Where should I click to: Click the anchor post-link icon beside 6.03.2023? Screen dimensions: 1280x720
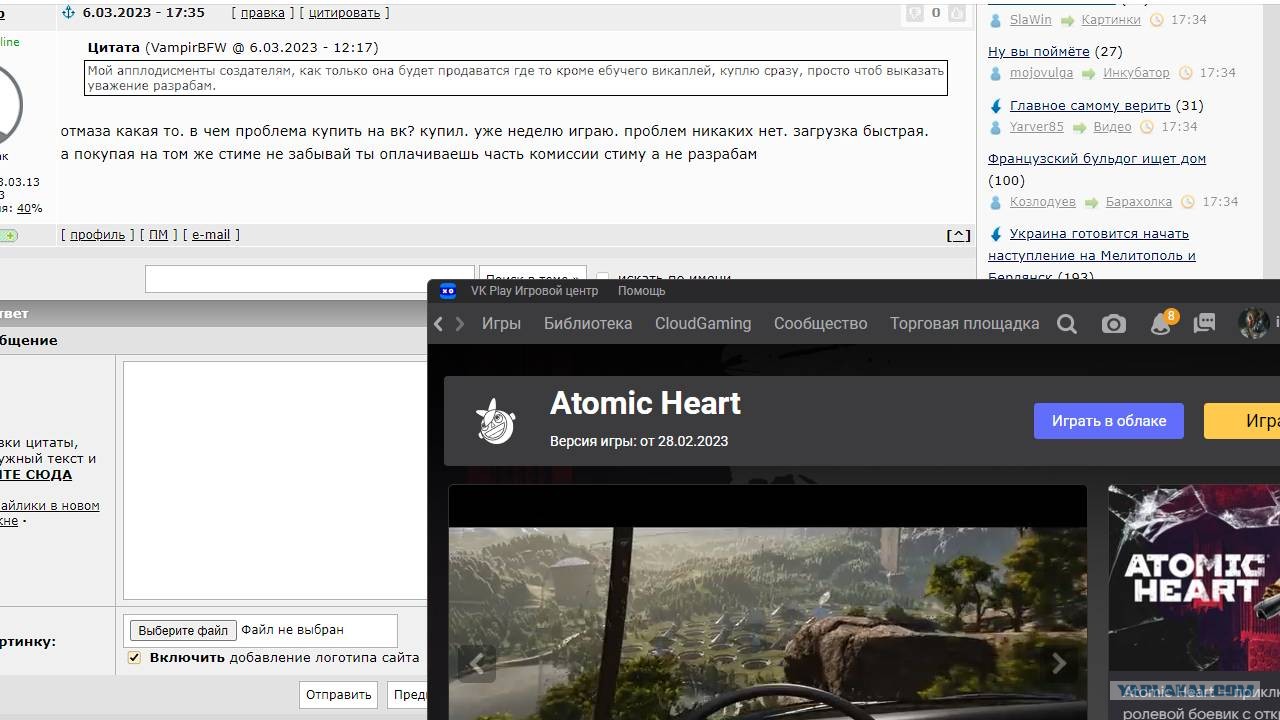[68, 13]
